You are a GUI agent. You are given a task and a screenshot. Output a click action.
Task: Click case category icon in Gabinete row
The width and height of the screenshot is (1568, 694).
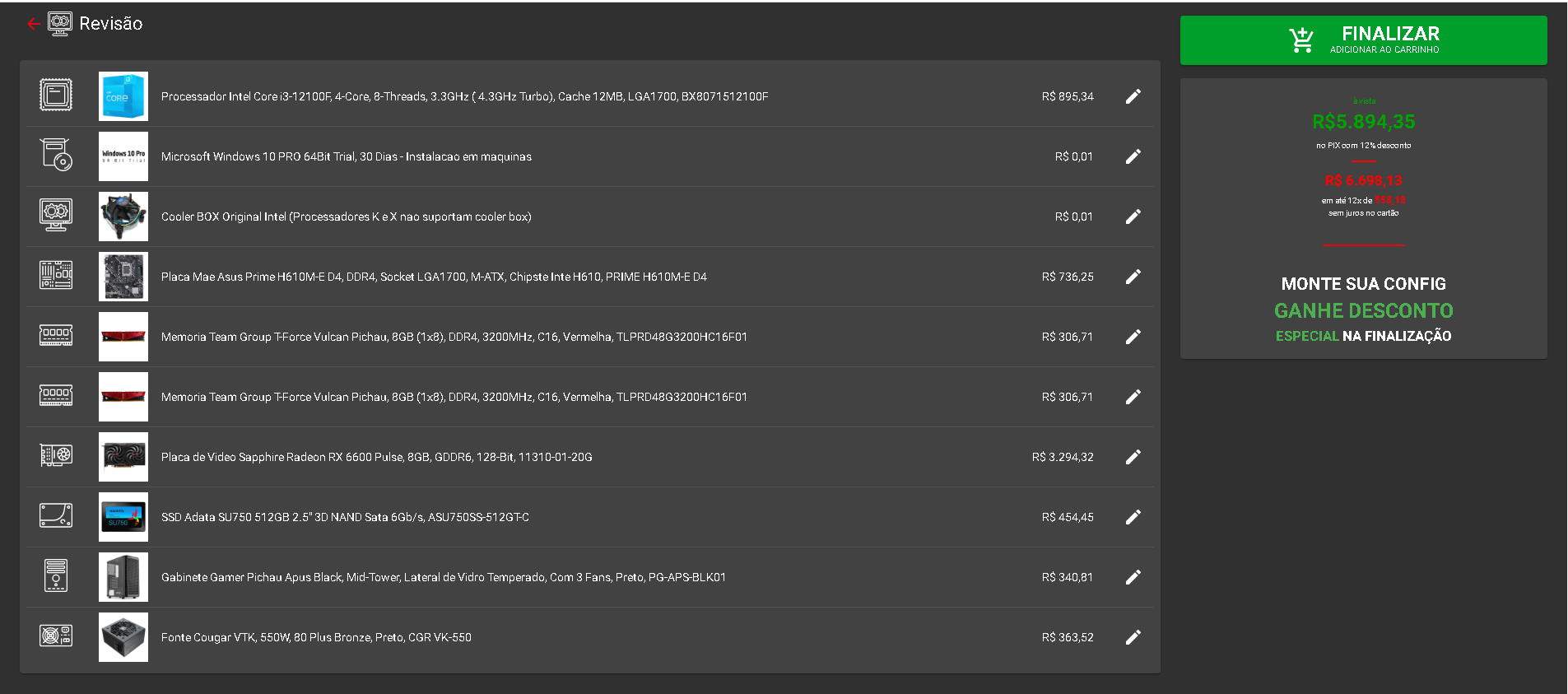coord(56,575)
